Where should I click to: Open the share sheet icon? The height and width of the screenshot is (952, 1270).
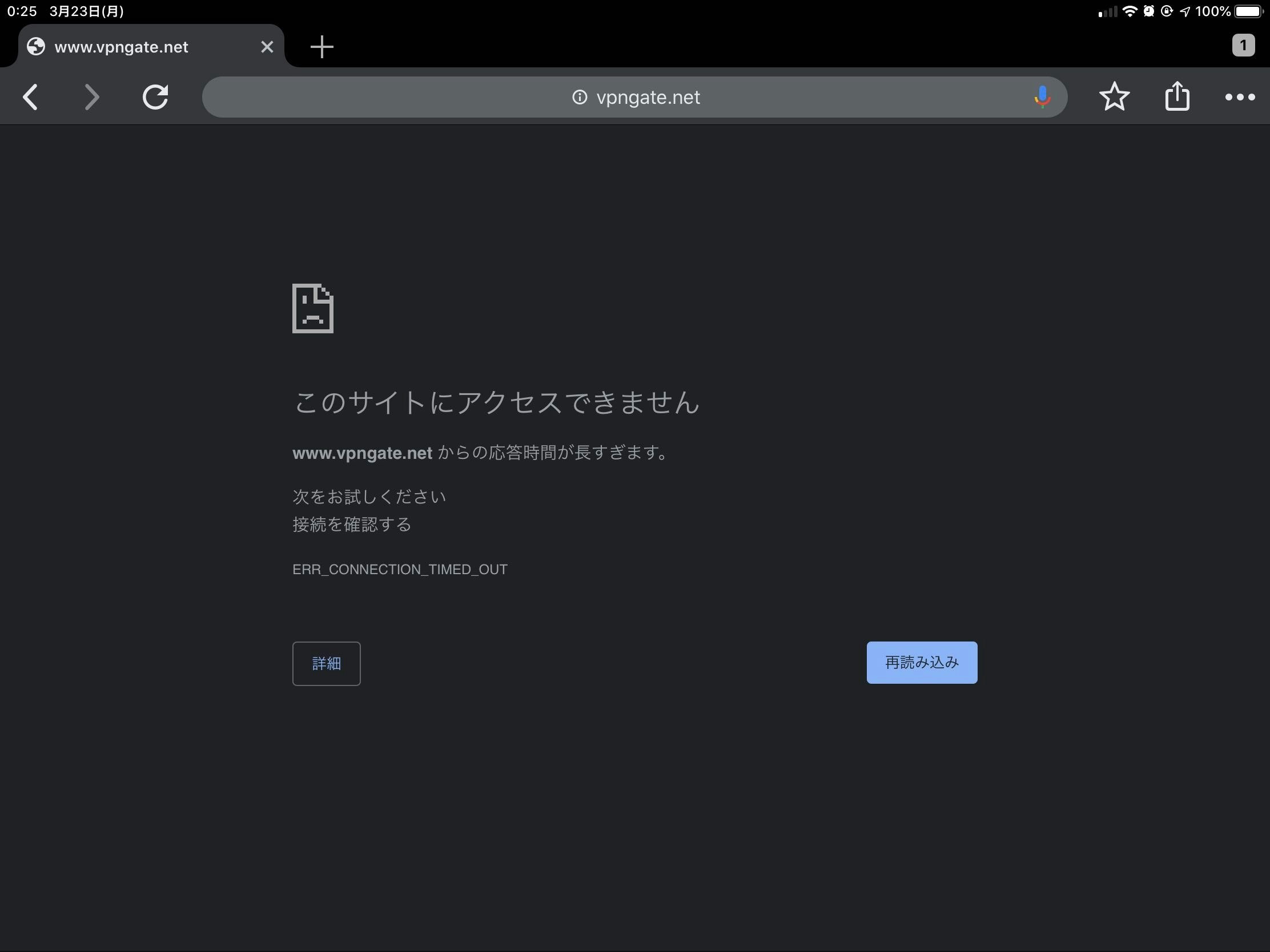(x=1177, y=95)
